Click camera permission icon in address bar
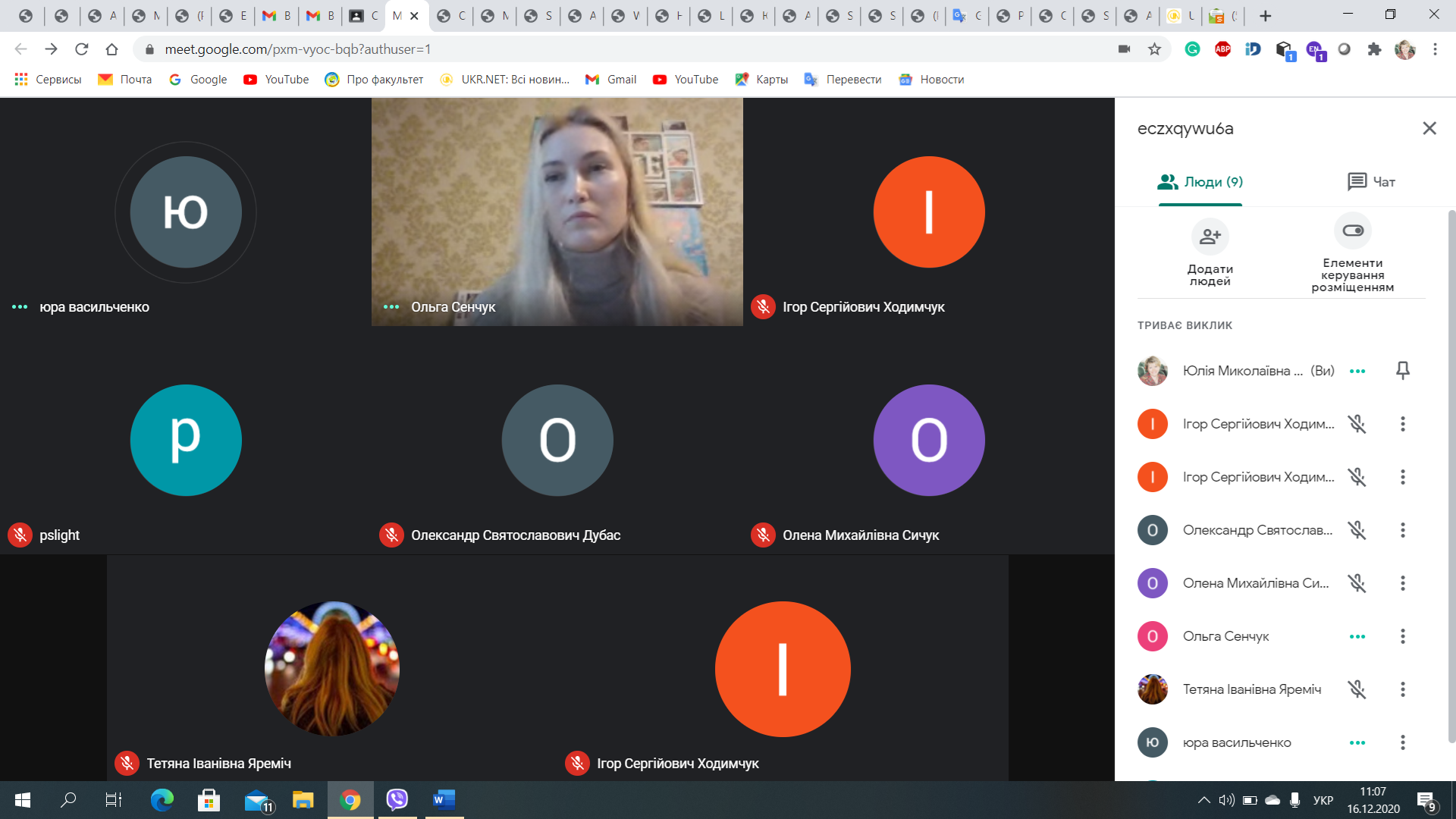The width and height of the screenshot is (1456, 819). pos(1124,49)
